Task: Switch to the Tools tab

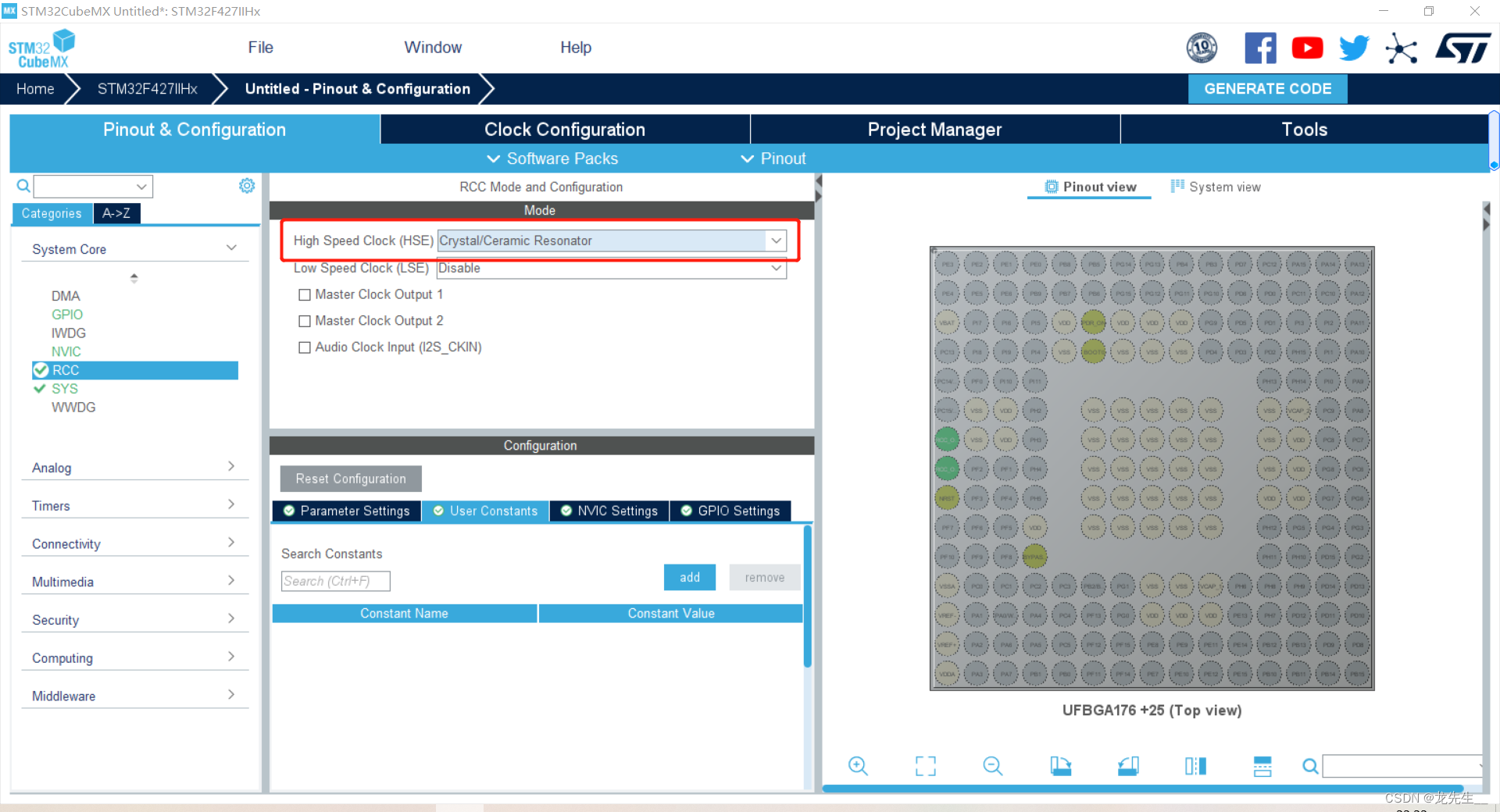Action: [1304, 130]
